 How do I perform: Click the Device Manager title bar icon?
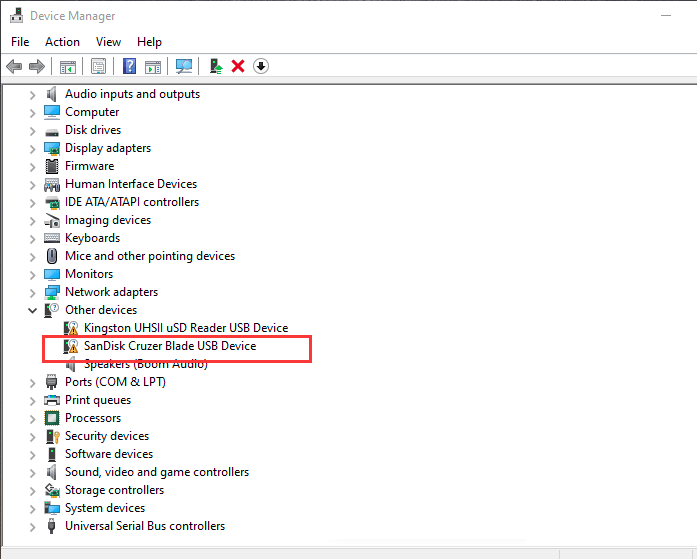pyautogui.click(x=17, y=16)
